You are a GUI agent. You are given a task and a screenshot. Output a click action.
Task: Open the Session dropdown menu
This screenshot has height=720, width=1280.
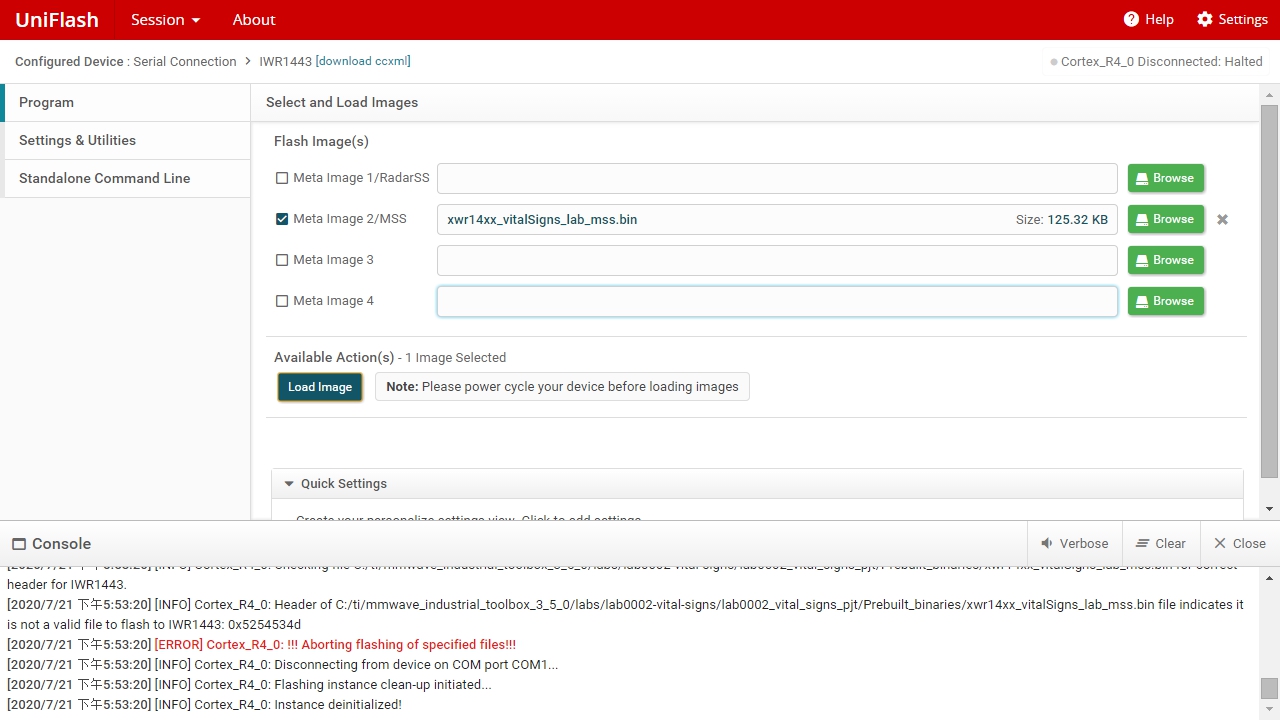click(166, 20)
